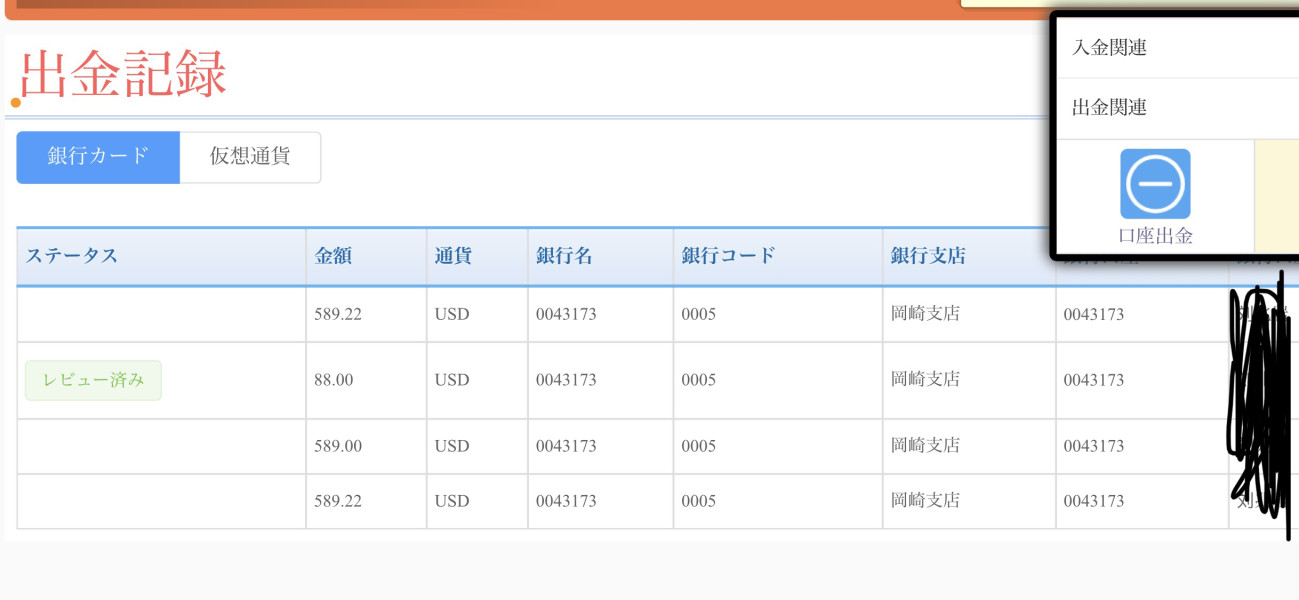
Task: Select the 銀行名 column header
Action: [564, 256]
